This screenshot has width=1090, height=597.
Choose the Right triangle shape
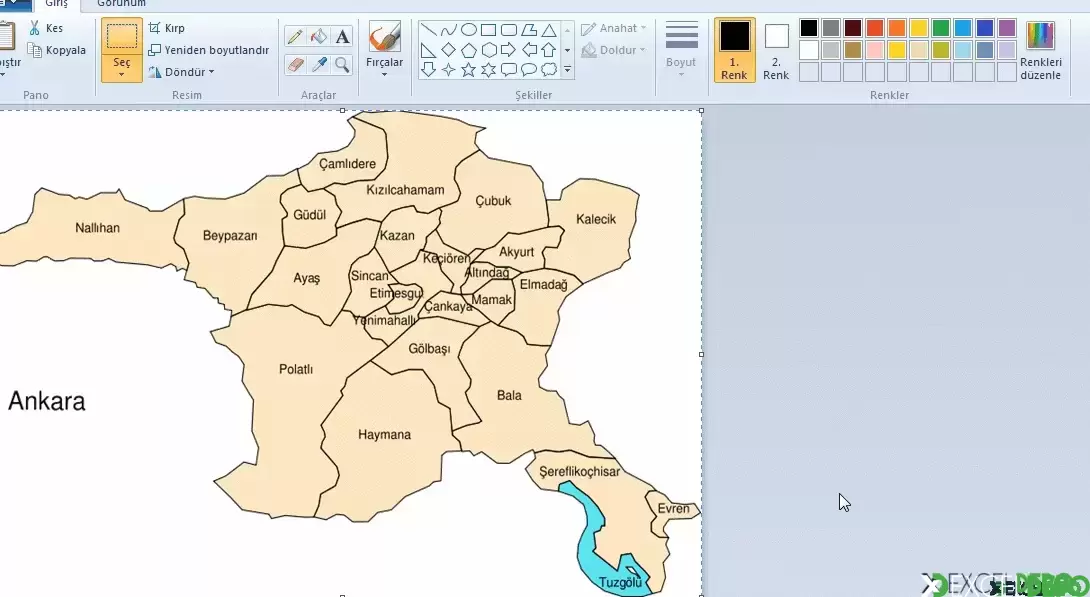429,50
